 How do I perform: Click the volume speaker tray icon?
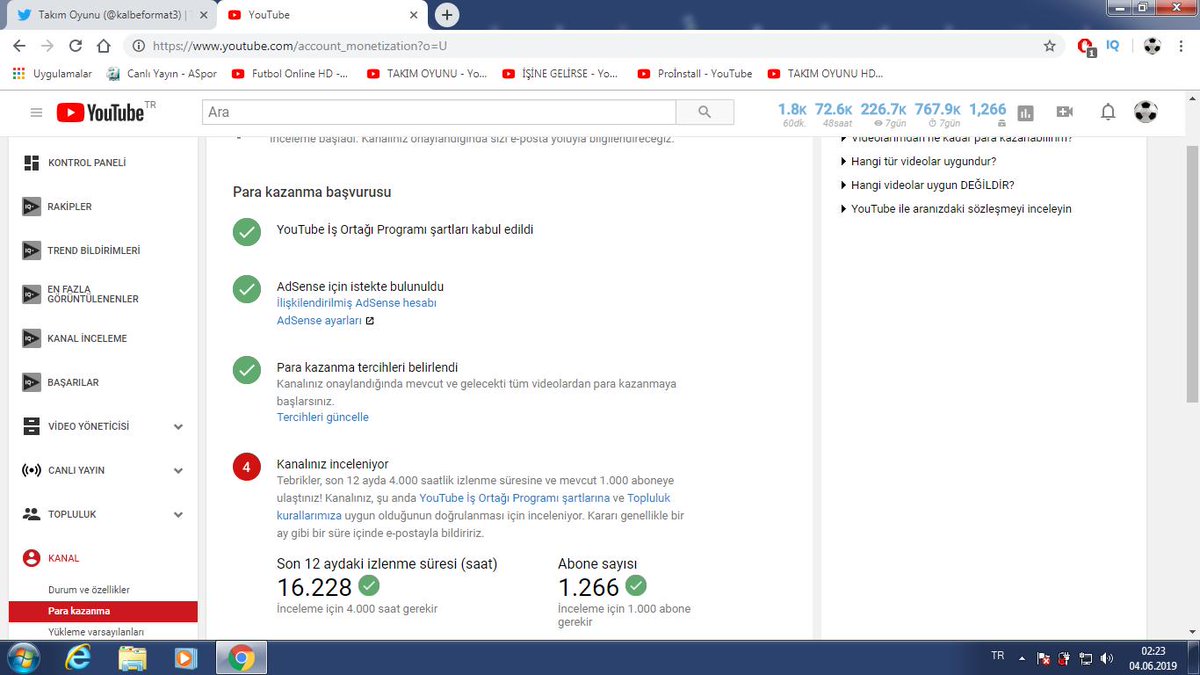[1106, 658]
